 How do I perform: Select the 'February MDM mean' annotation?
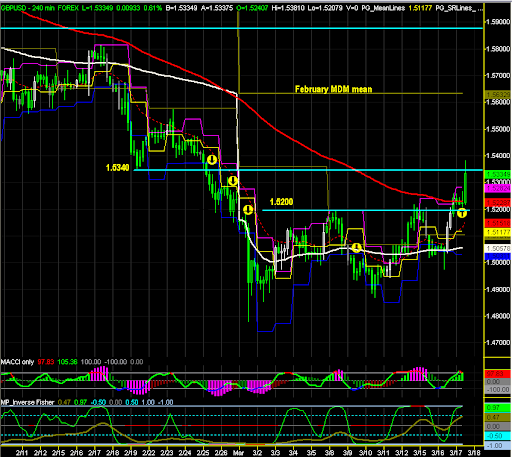[x=333, y=89]
